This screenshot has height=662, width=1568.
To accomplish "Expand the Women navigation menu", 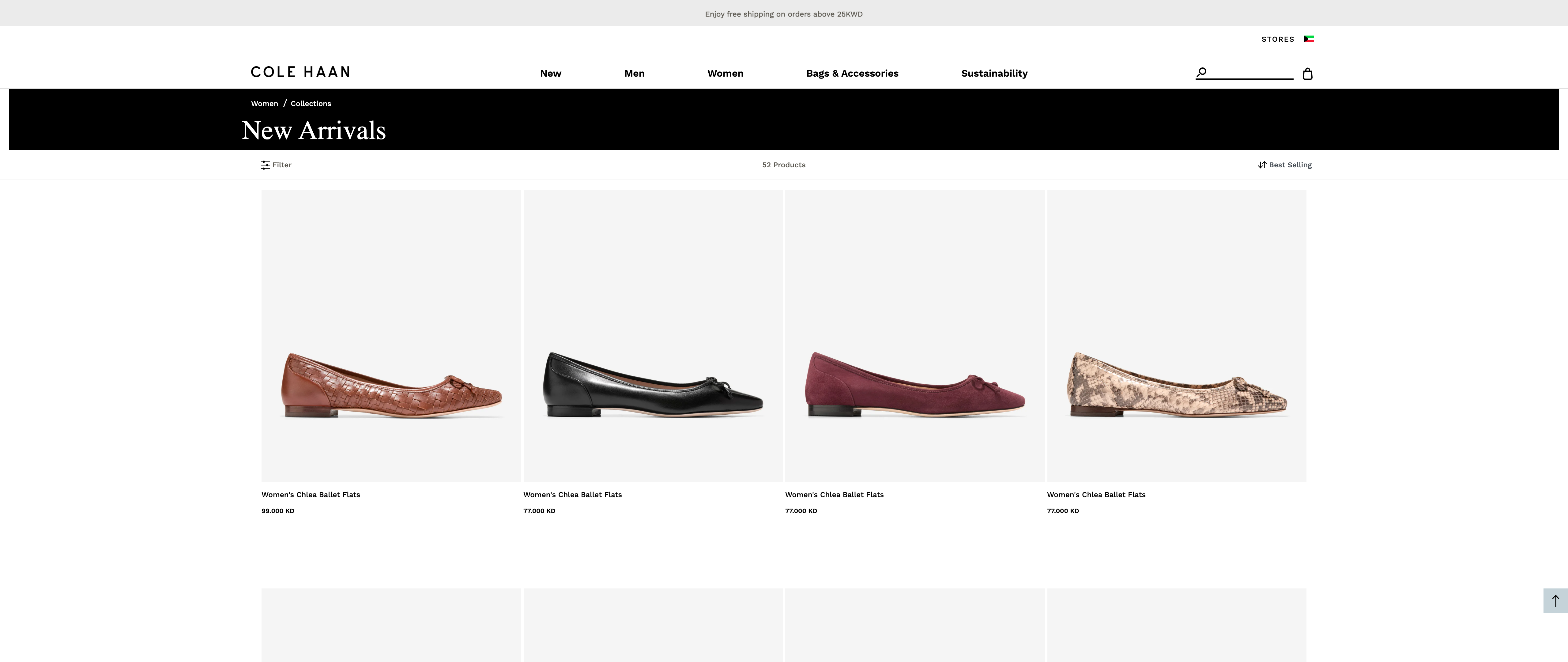I will click(725, 73).
